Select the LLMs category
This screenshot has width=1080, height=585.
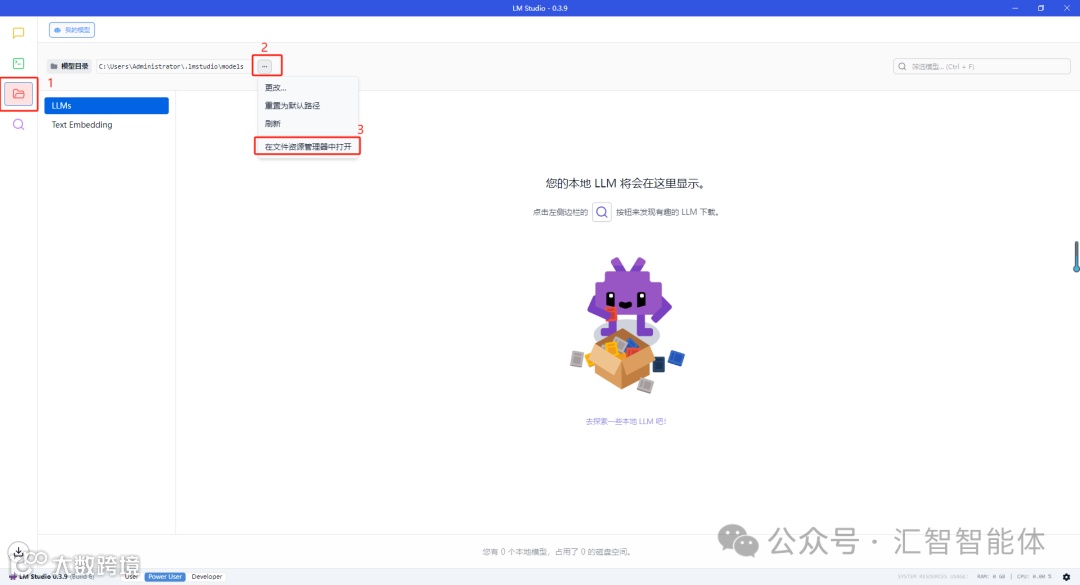tap(107, 105)
